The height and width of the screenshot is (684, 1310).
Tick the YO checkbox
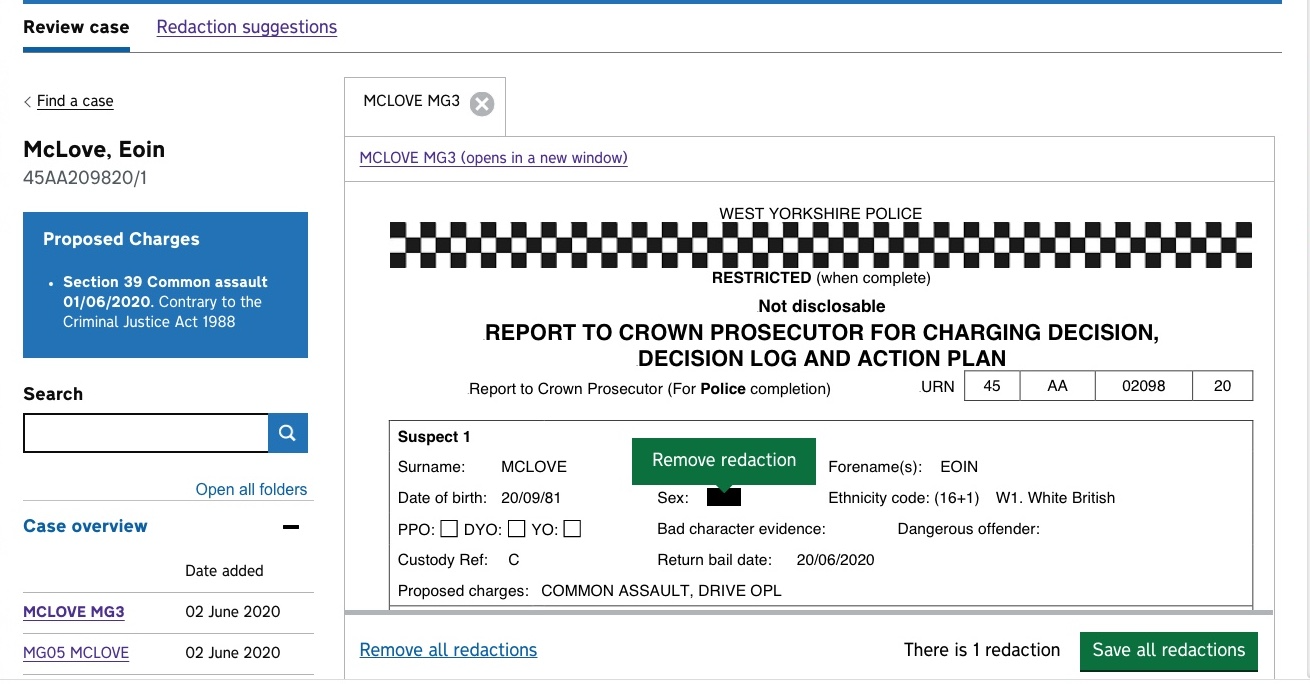572,529
